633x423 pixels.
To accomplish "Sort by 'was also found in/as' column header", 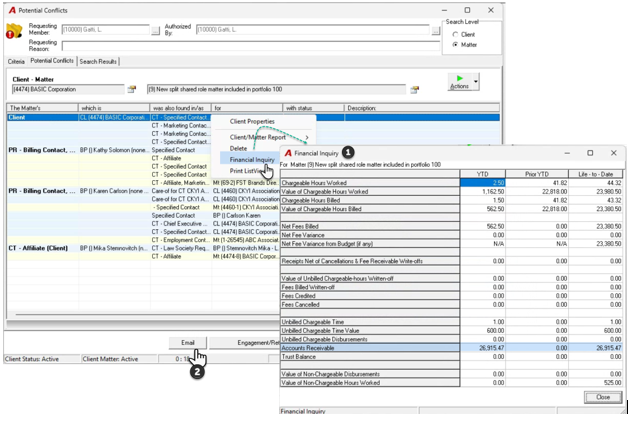I will (180, 108).
